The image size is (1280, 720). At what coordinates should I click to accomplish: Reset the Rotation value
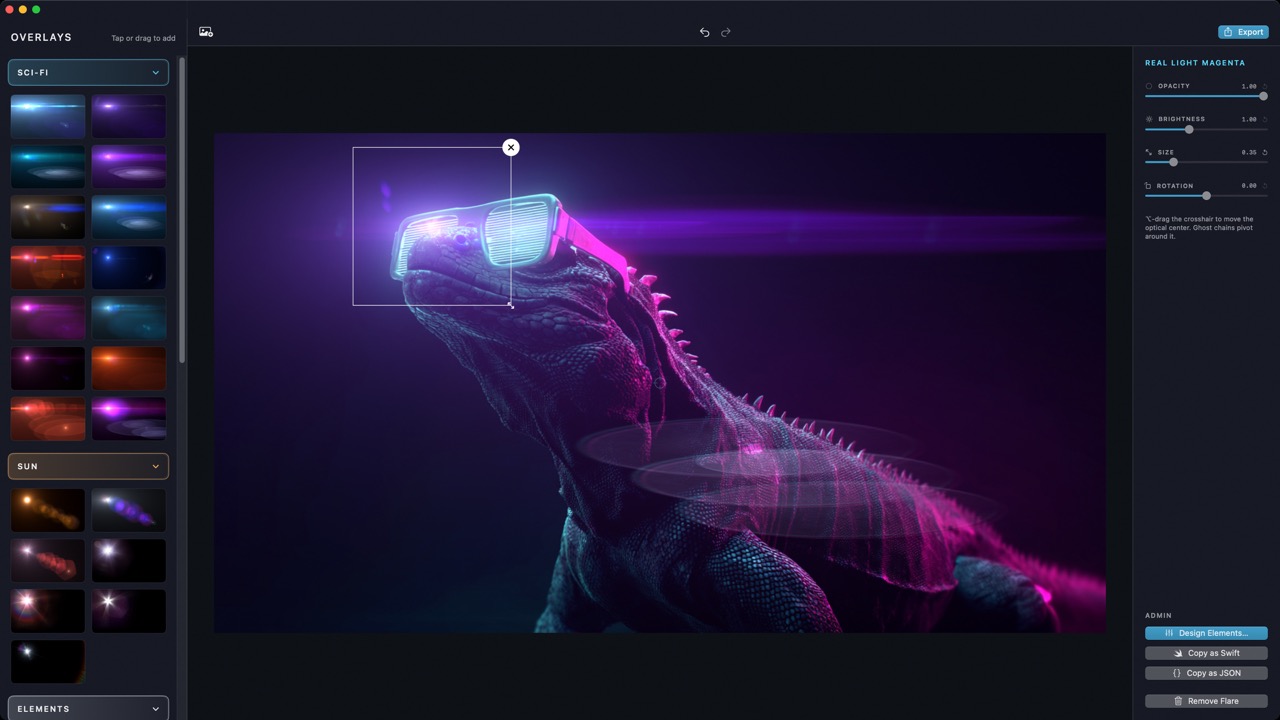click(x=1265, y=186)
